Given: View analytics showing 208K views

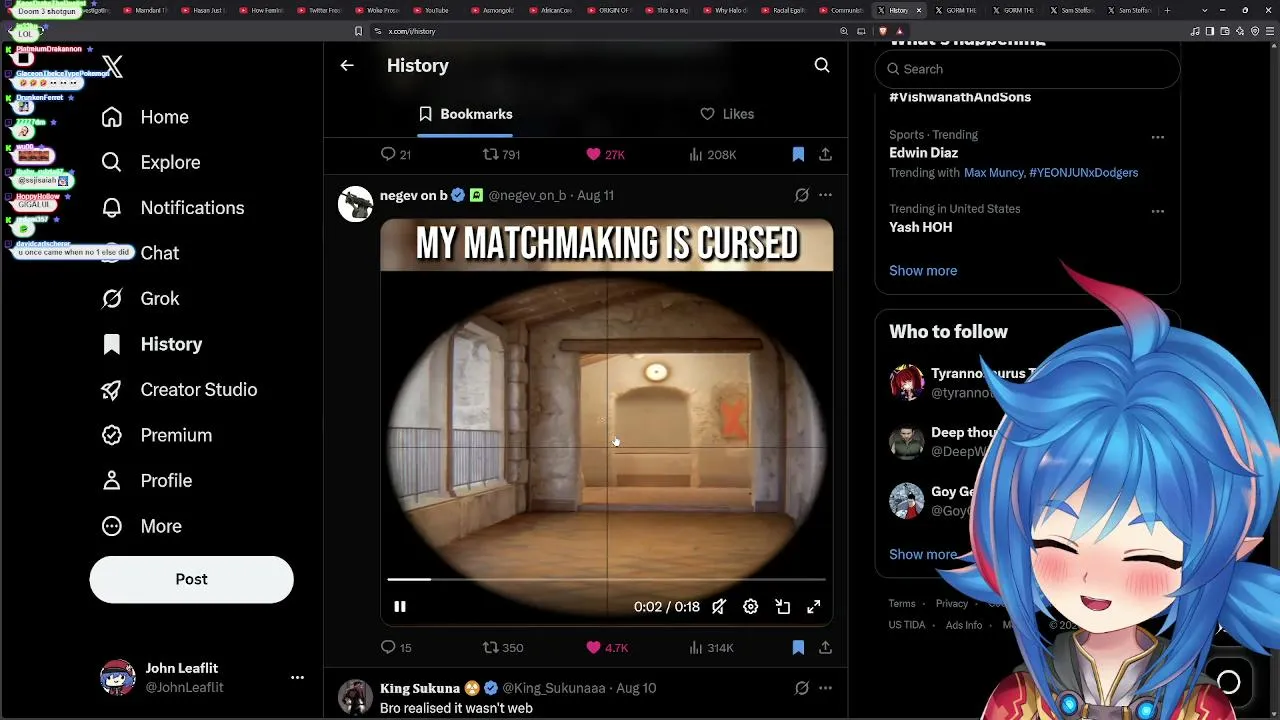Looking at the screenshot, I should tap(713, 155).
